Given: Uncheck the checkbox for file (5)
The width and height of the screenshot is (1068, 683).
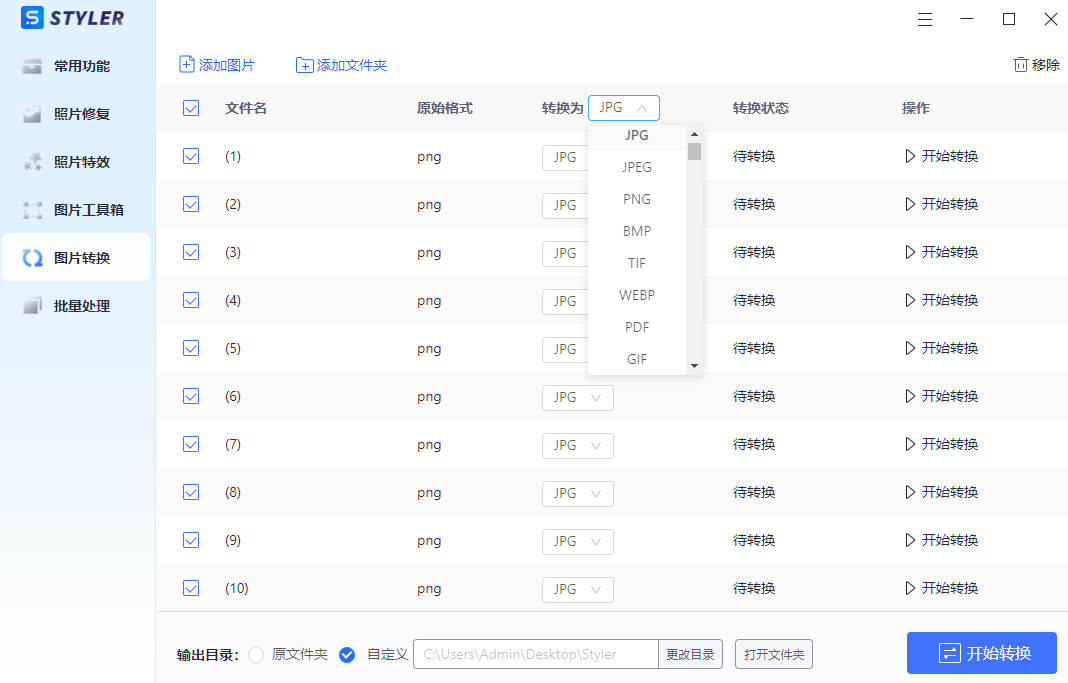Looking at the screenshot, I should [x=191, y=348].
